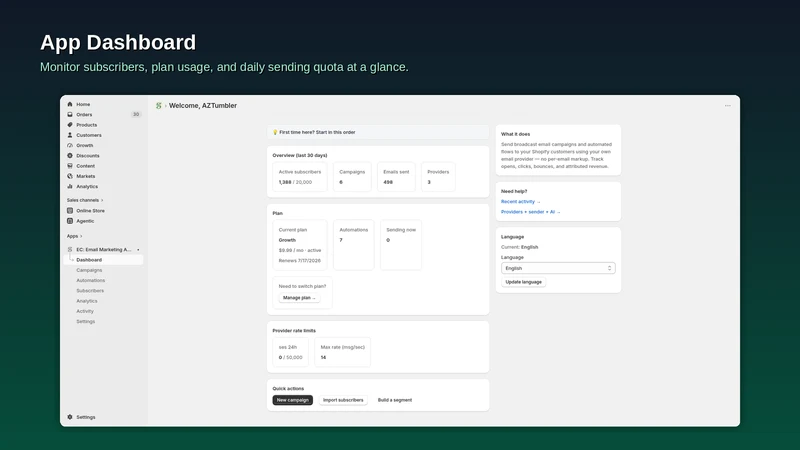Click the Growth icon
The image size is (800, 450).
pyautogui.click(x=70, y=145)
